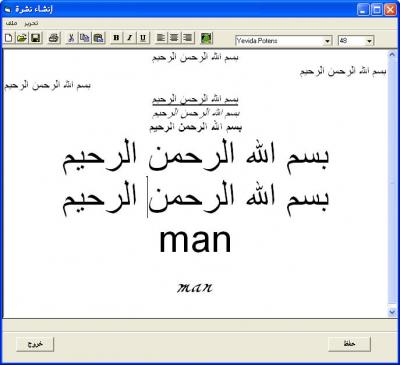Click the حفظ (Save) button

pyautogui.click(x=349, y=344)
